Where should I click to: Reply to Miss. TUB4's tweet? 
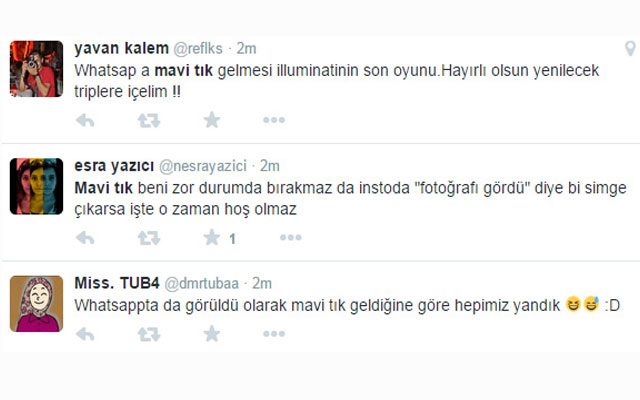click(x=85, y=334)
